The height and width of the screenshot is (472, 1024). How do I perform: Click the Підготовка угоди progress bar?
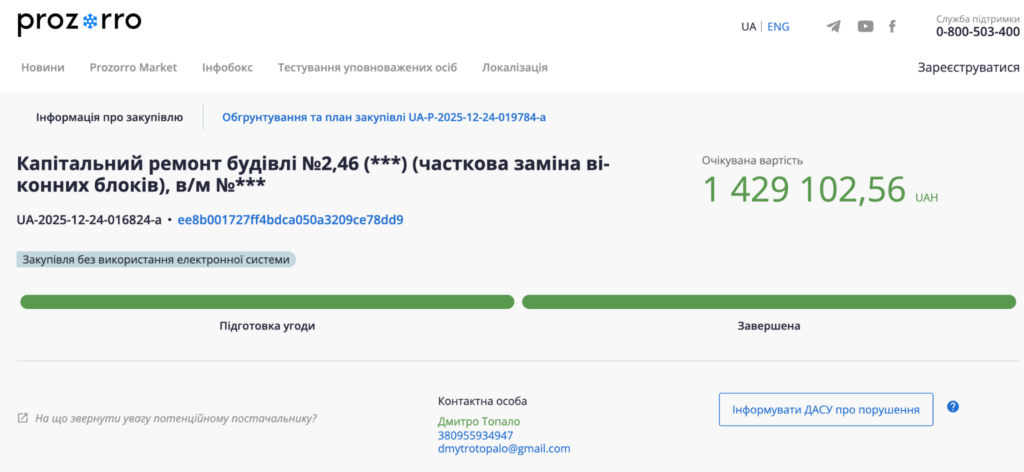(x=267, y=302)
